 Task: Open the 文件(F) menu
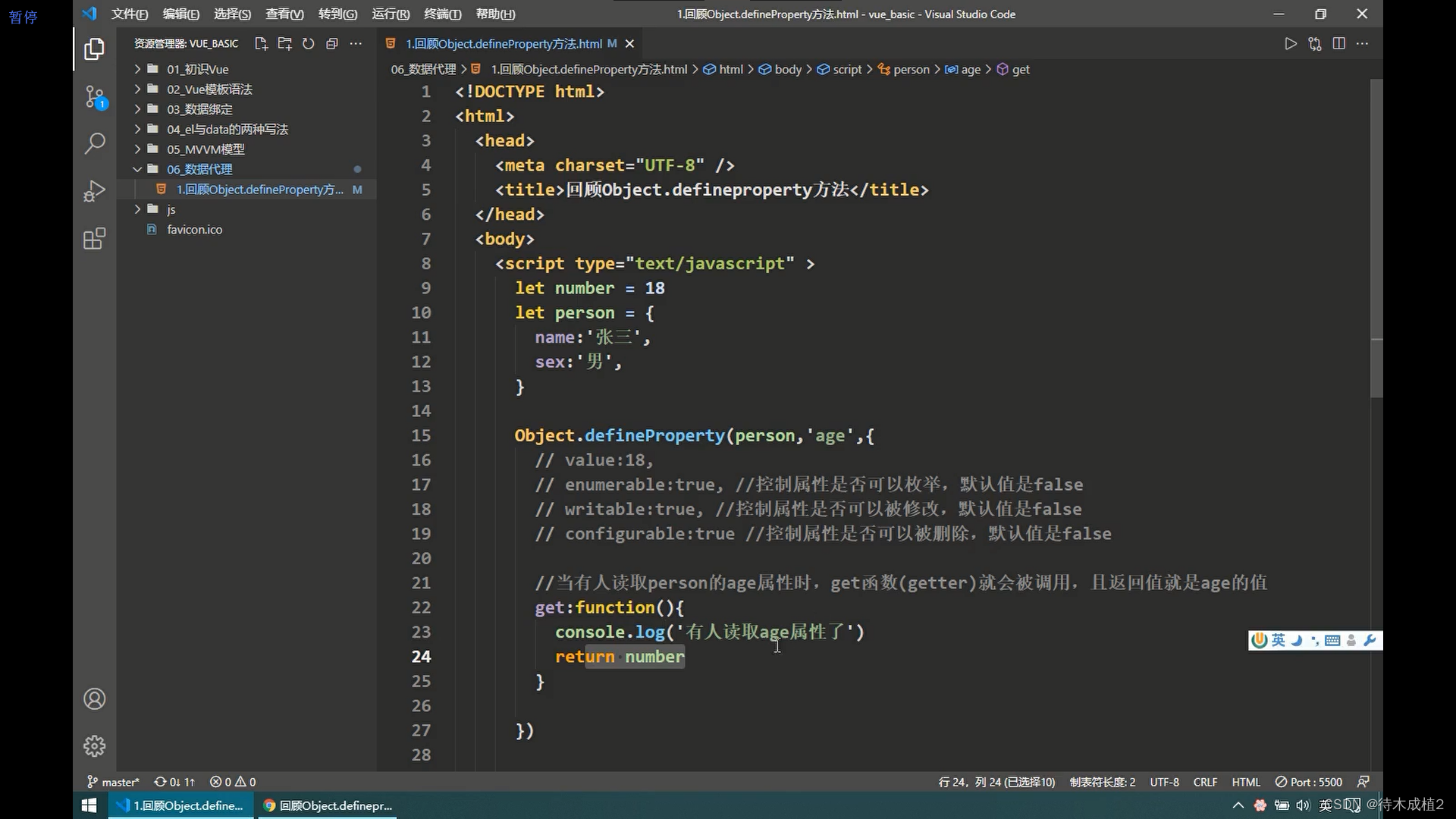click(x=130, y=14)
